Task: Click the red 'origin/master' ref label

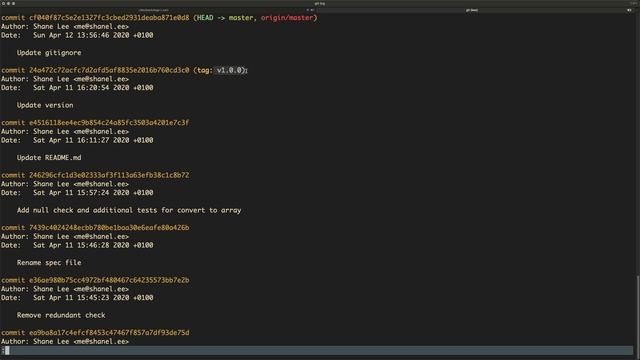Action: coord(287,18)
